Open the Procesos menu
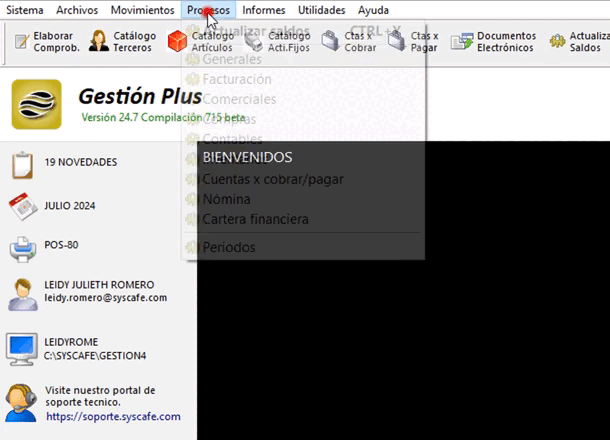Screen dimensions: 610x440 (x=208, y=10)
